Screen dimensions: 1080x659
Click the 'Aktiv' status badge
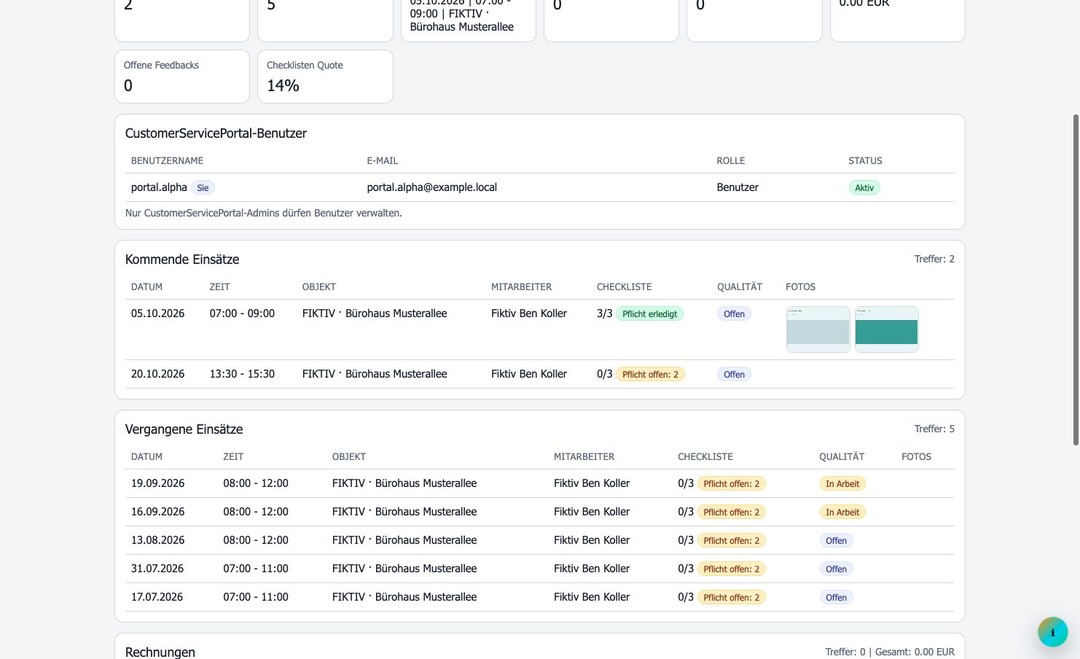864,188
